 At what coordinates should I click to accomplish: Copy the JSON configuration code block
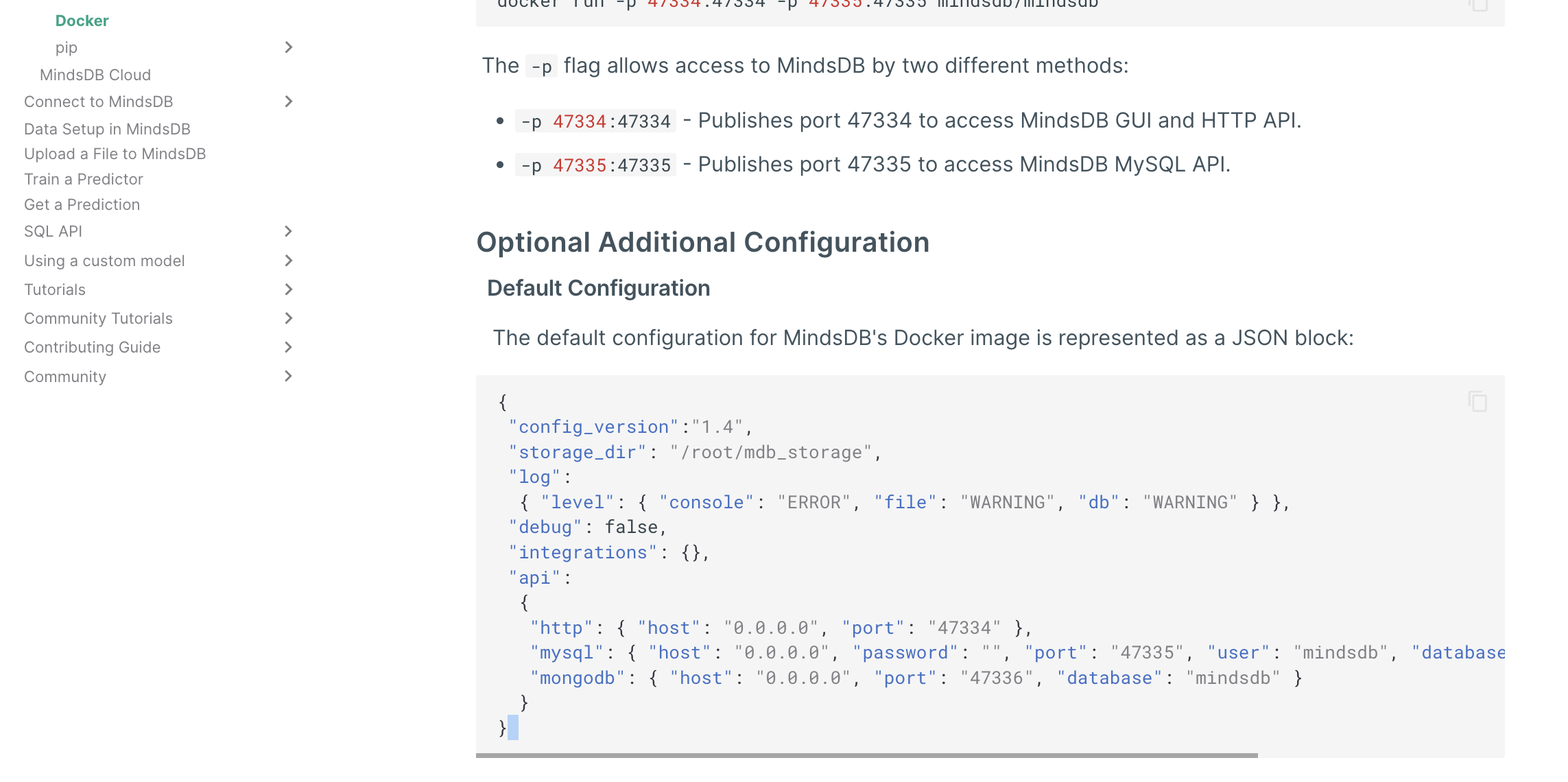(1477, 401)
